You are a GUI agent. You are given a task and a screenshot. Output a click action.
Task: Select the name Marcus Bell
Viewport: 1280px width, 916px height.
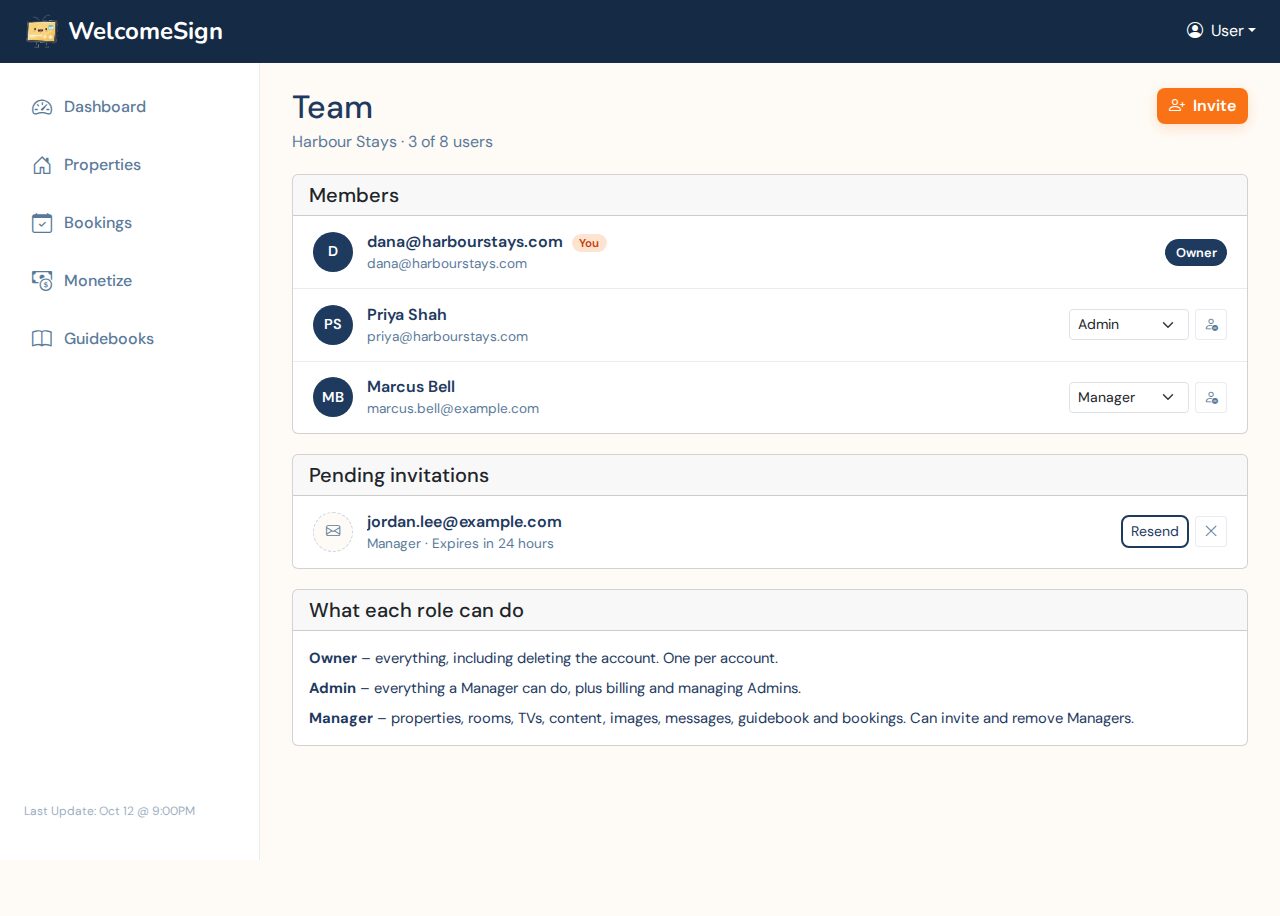tap(411, 387)
